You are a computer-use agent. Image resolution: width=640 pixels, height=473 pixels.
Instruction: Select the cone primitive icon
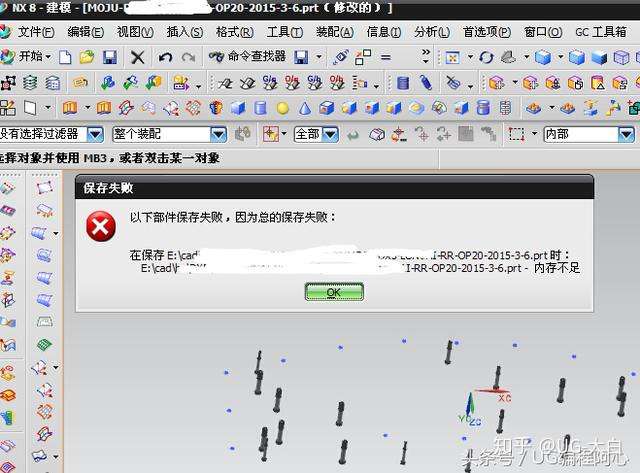coord(304,108)
